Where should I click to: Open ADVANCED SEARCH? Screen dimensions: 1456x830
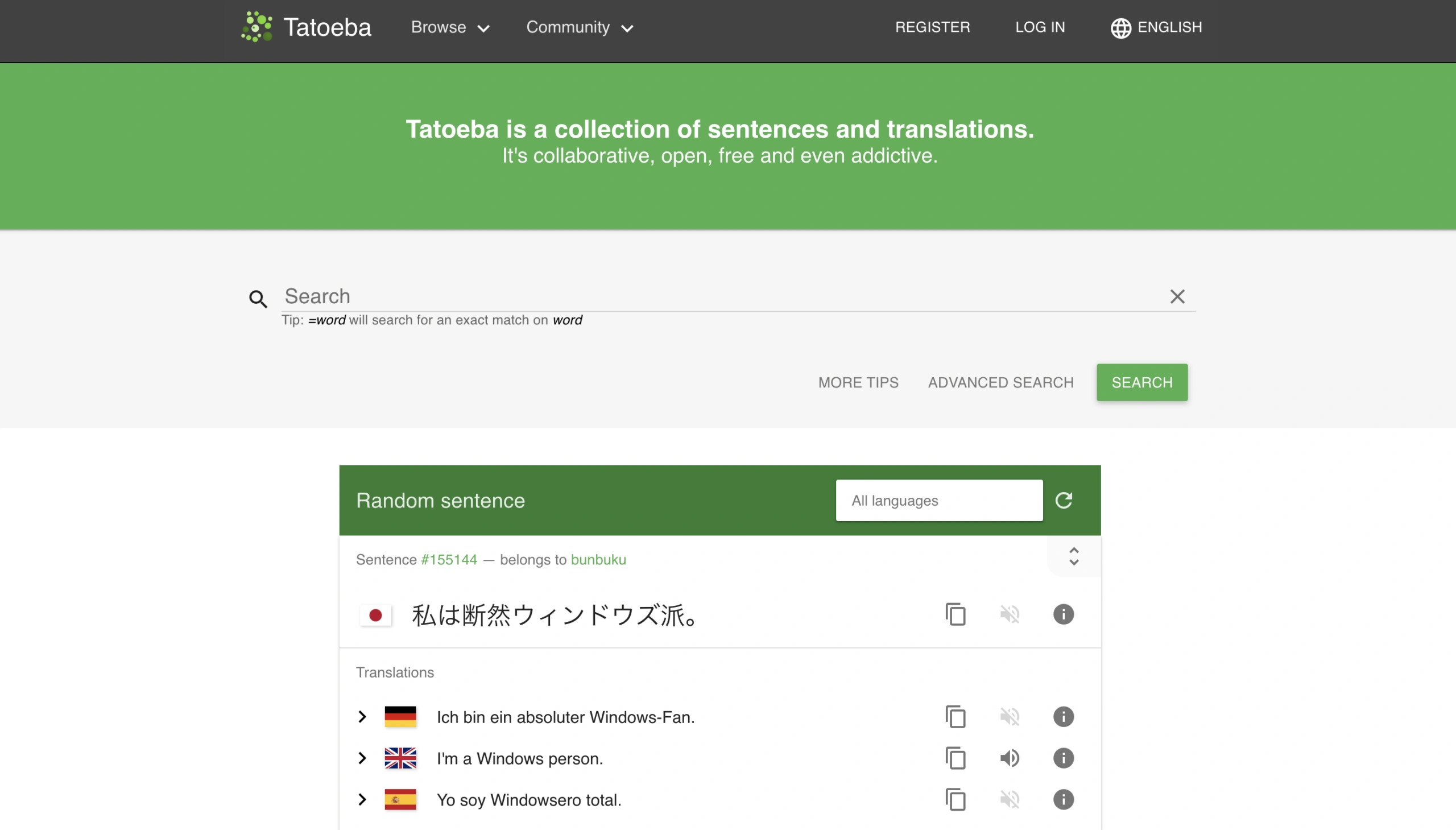[x=1000, y=382]
